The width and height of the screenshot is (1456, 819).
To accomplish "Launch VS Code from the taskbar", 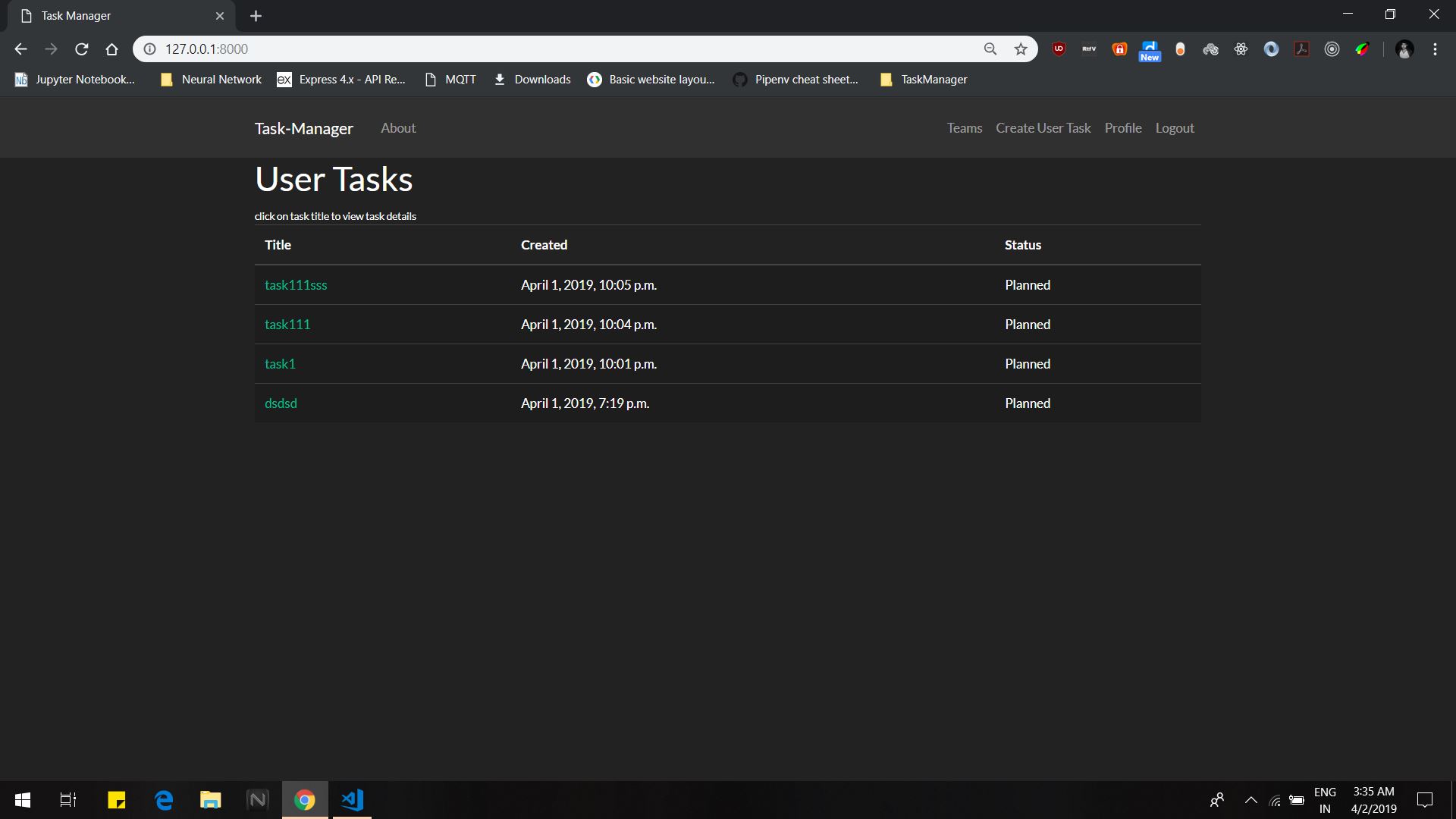I will click(351, 799).
